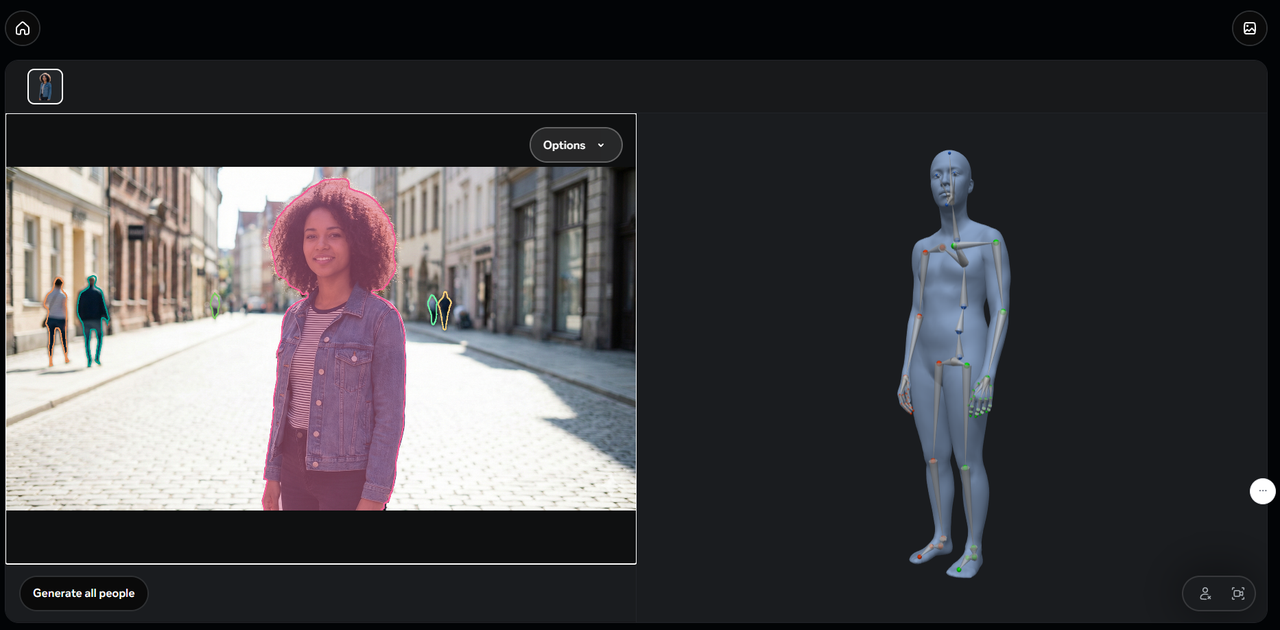Select the remove person tool
Viewport: 1280px width, 630px height.
click(x=1205, y=593)
